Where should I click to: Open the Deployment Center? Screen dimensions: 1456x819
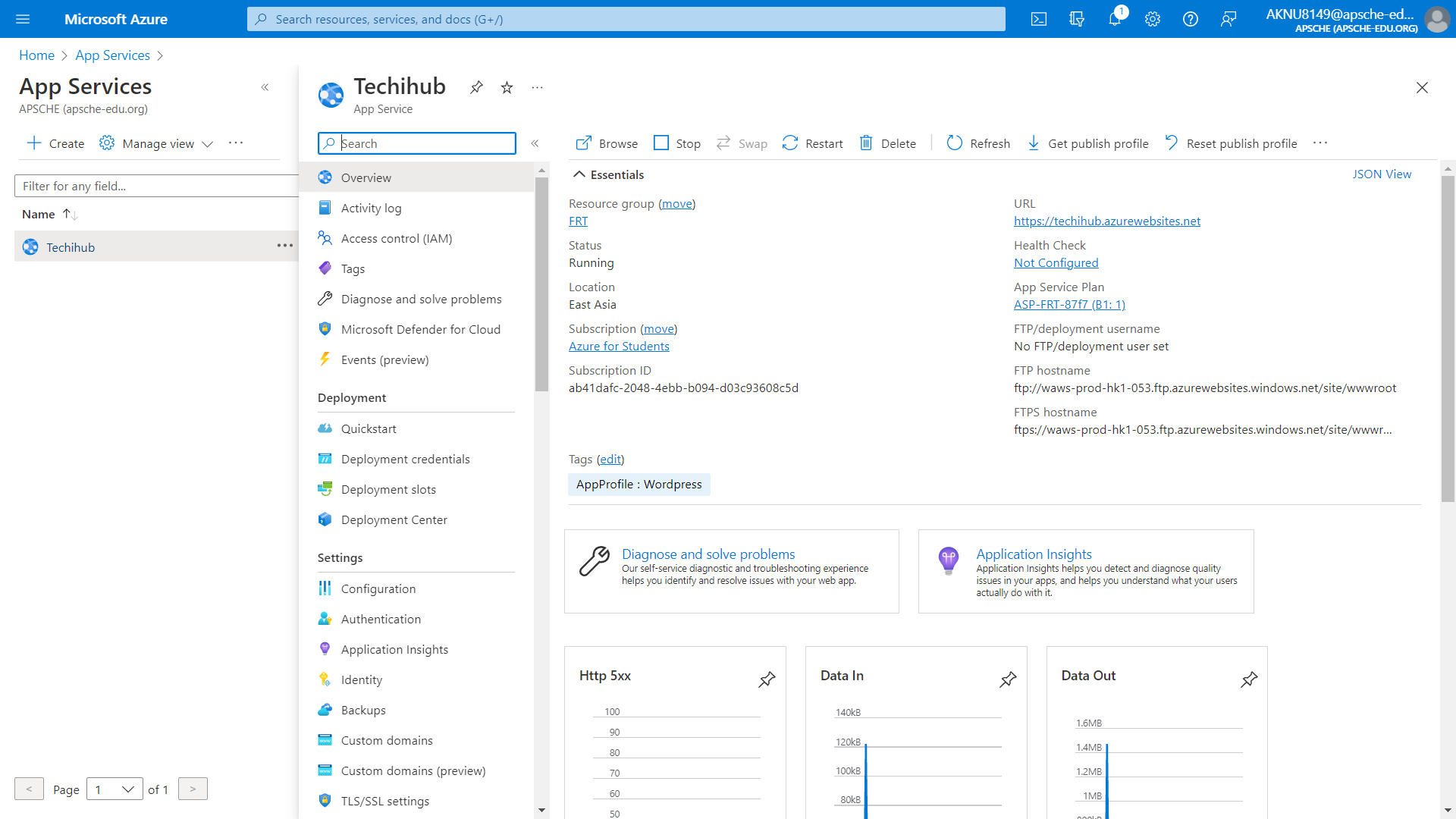(x=394, y=519)
